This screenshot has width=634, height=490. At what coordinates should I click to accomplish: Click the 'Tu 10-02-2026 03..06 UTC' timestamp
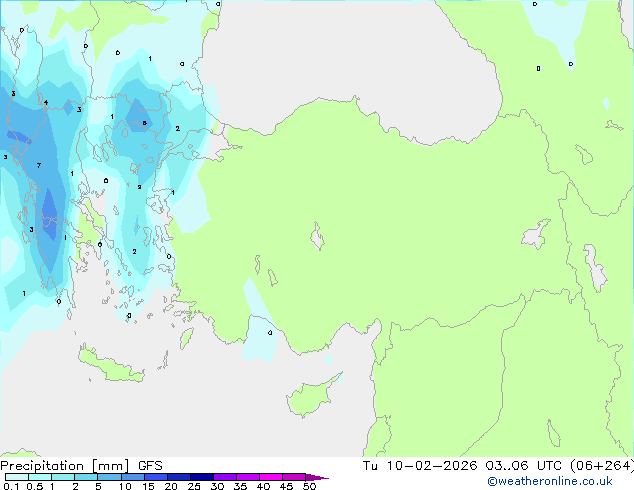pos(462,465)
